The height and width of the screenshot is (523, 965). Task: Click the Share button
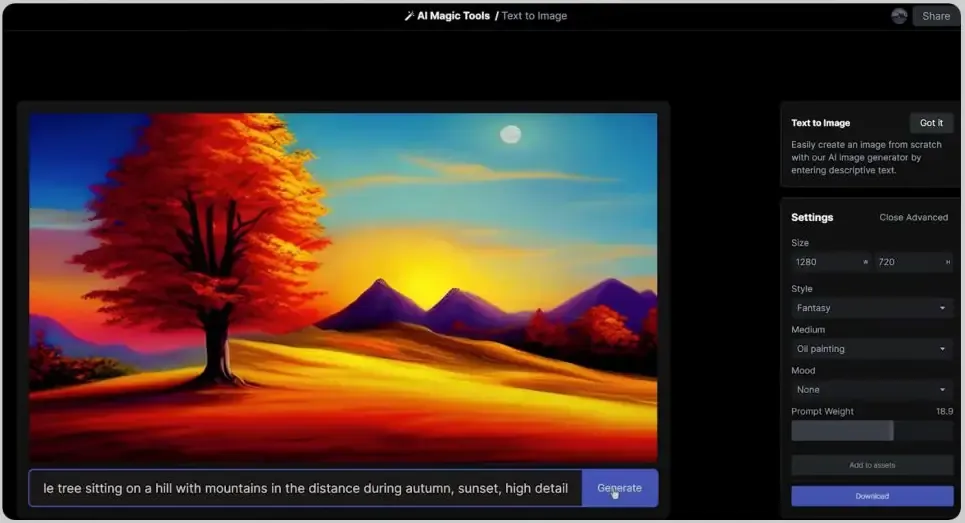(935, 16)
